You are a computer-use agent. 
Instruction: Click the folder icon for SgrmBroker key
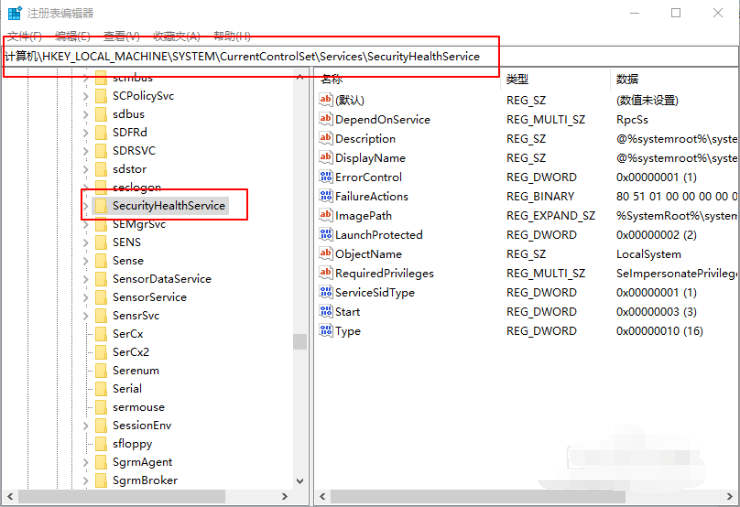pos(101,480)
